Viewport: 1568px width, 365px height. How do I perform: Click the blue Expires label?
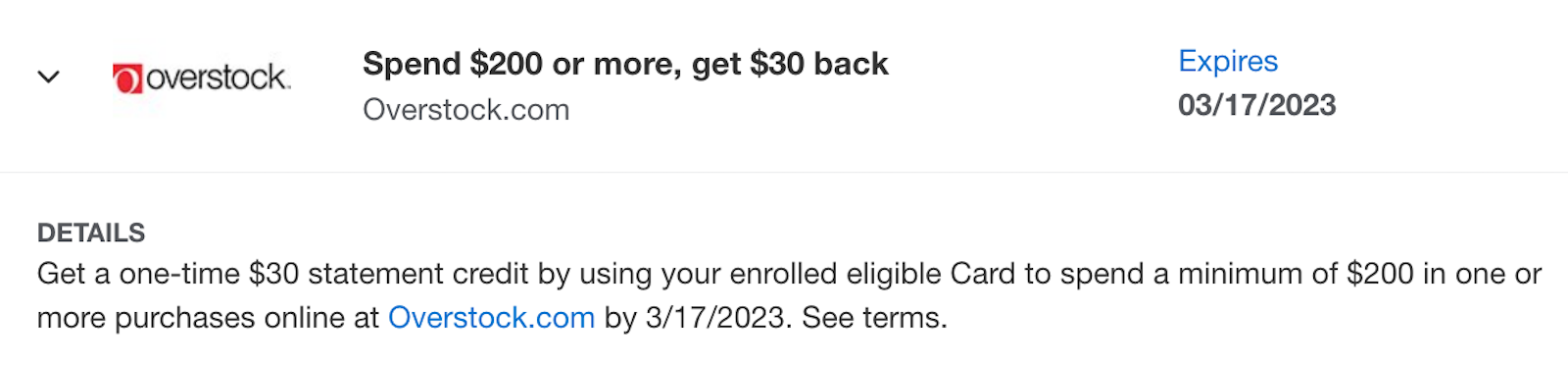pyautogui.click(x=1228, y=61)
